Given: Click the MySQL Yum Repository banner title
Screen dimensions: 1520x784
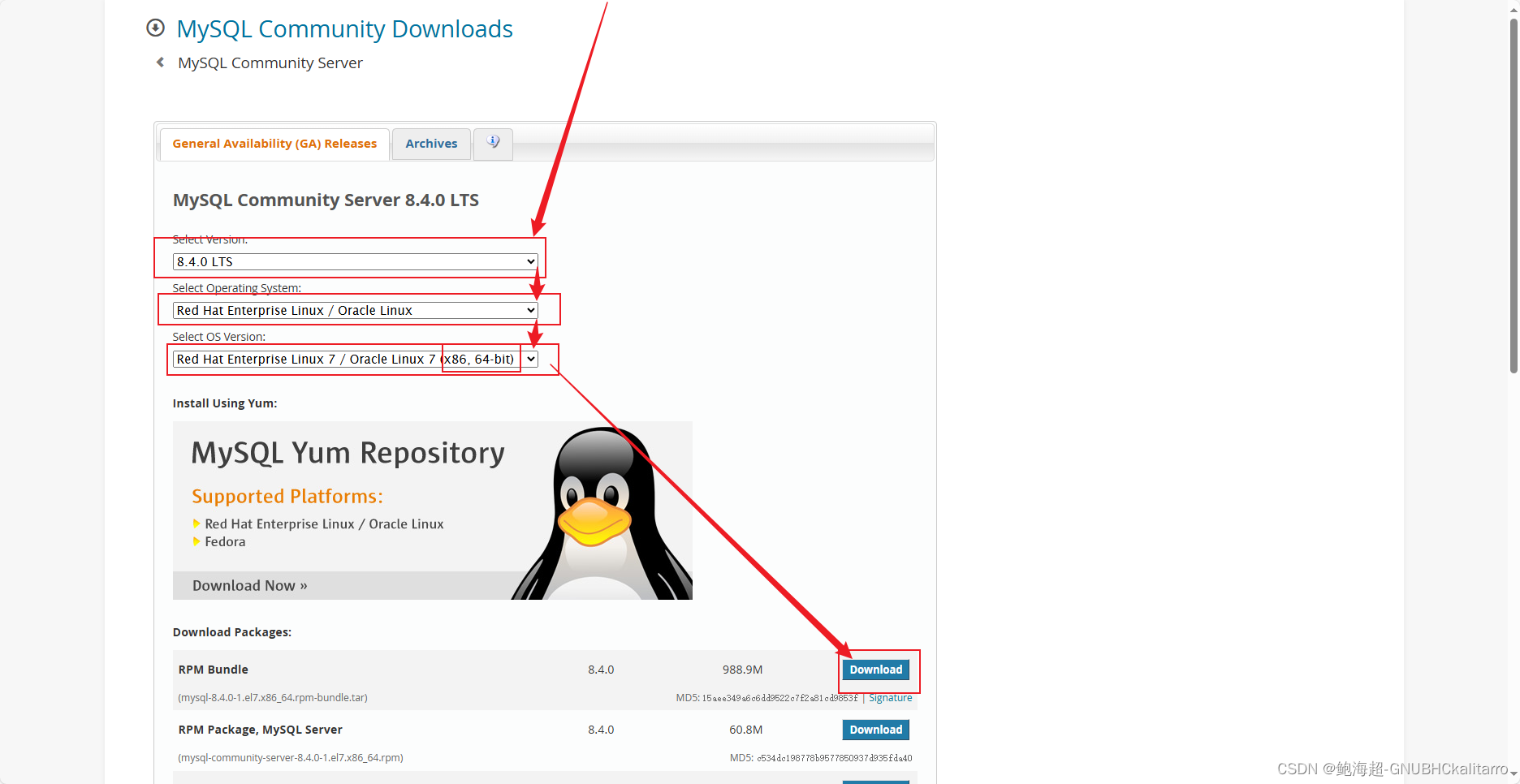Looking at the screenshot, I should pyautogui.click(x=348, y=453).
